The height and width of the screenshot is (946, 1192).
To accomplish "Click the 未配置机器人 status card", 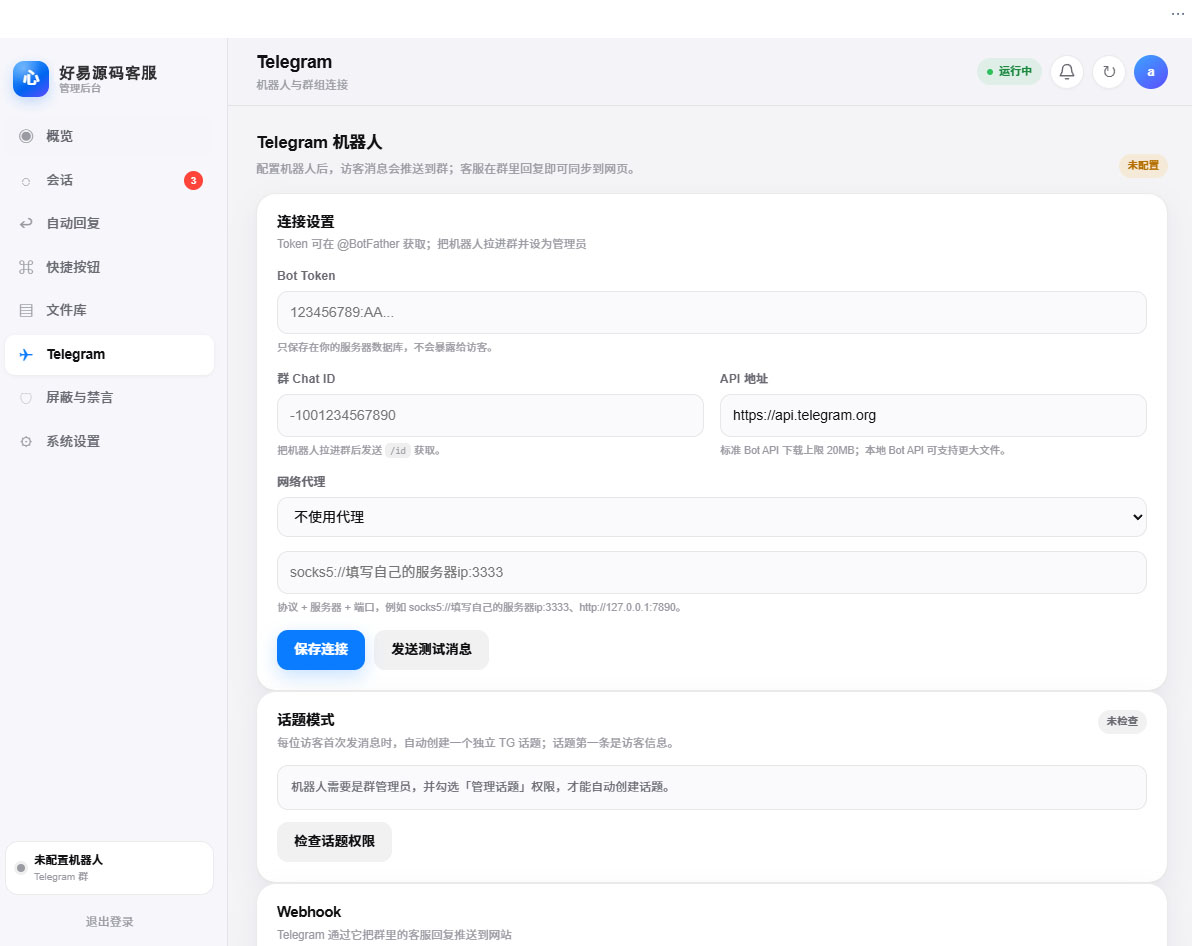I will click(109, 868).
